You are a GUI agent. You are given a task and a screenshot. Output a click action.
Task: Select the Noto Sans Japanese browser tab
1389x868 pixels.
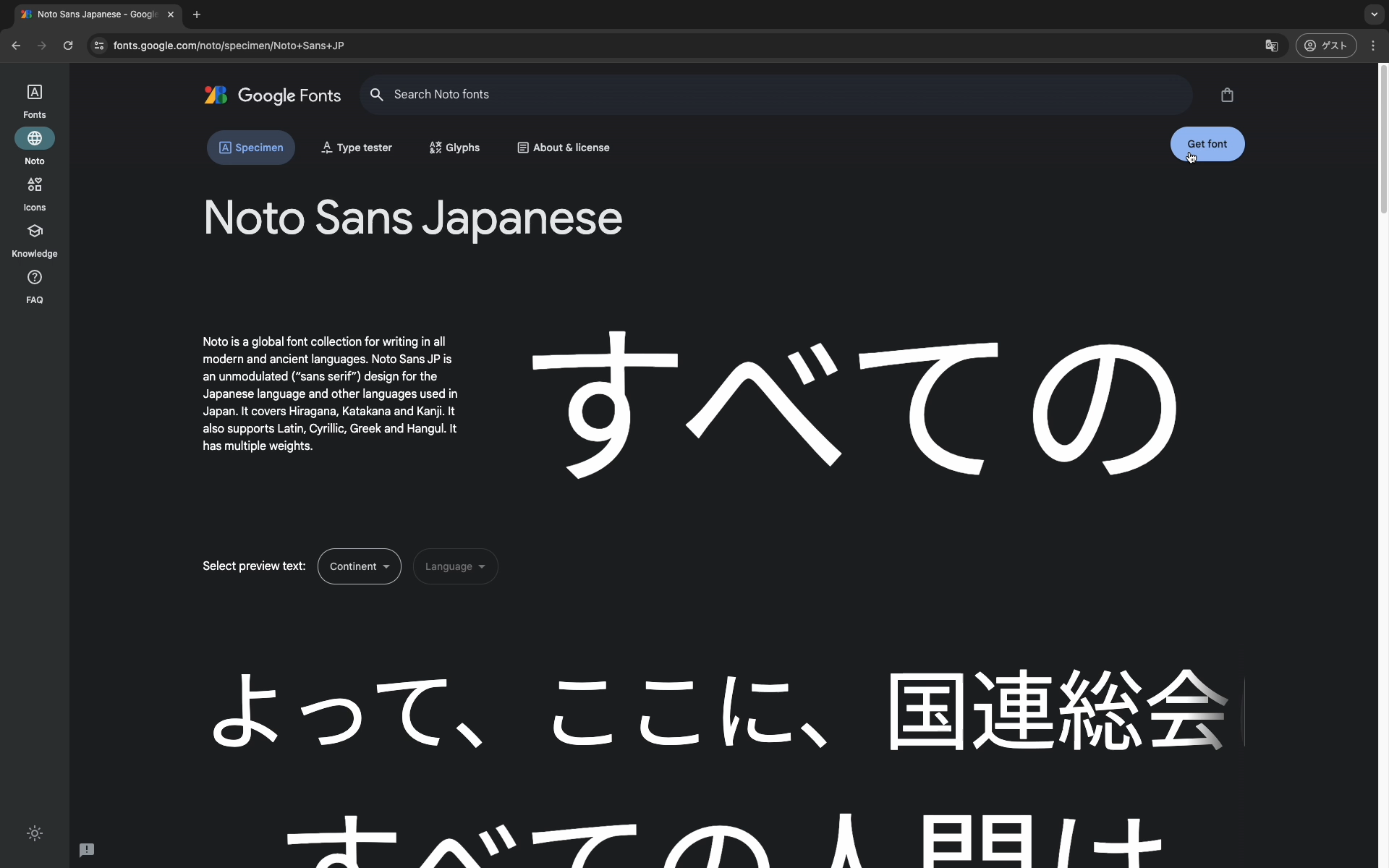[x=98, y=14]
